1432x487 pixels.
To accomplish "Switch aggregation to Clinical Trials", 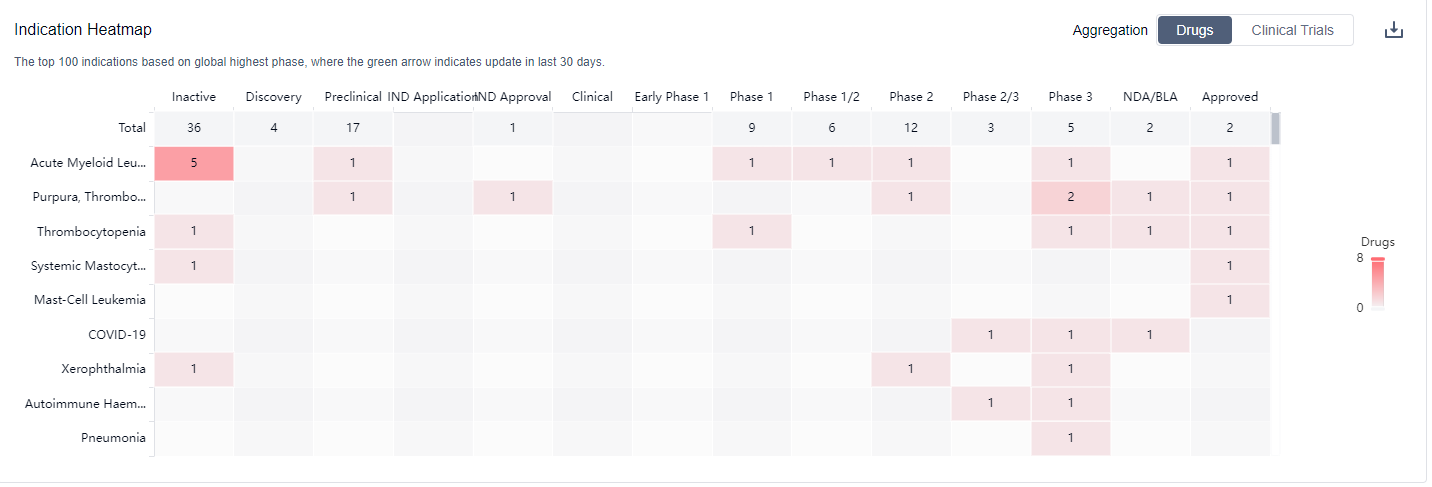I will click(1292, 30).
